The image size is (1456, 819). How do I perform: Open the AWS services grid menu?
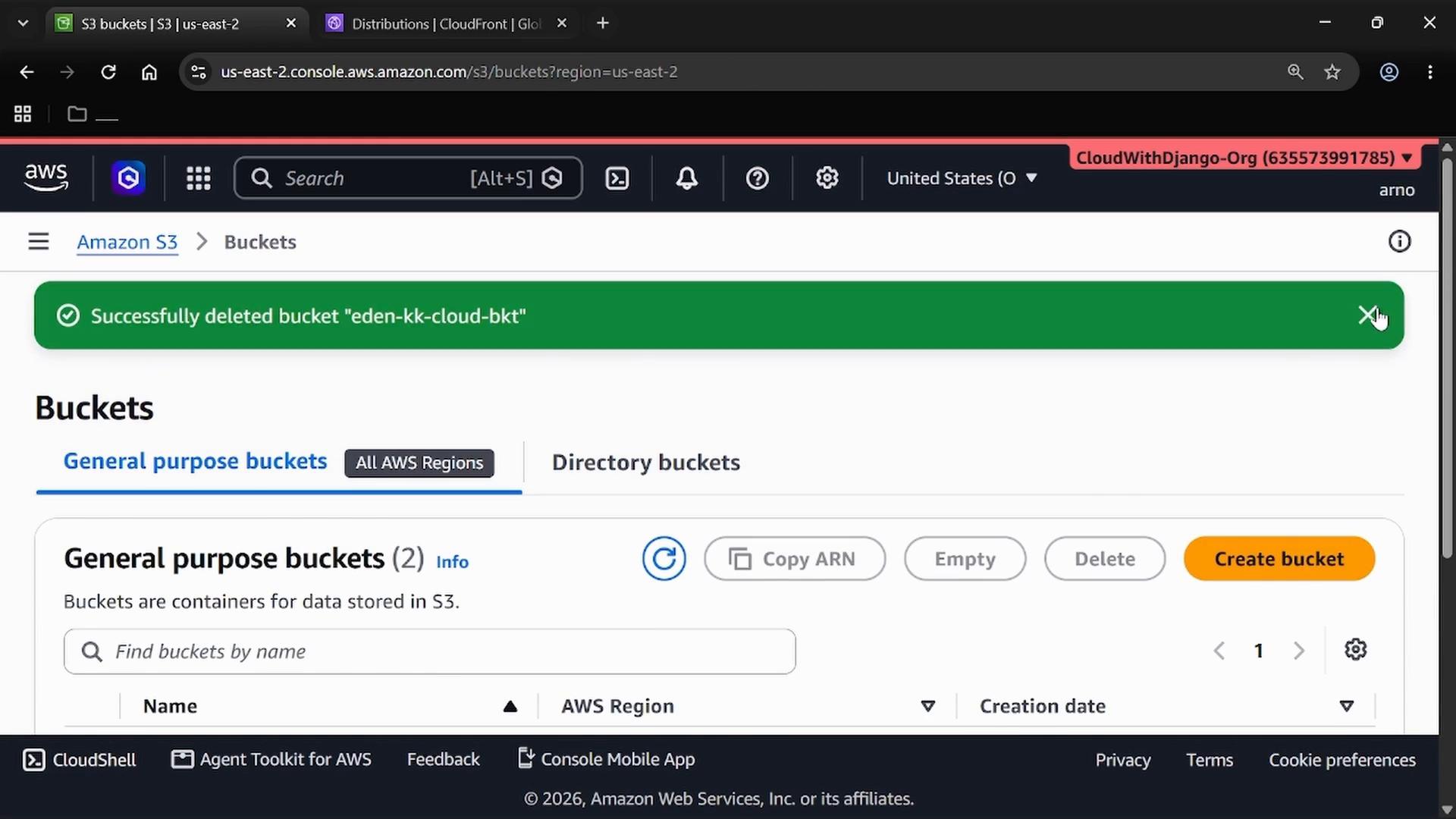point(199,178)
